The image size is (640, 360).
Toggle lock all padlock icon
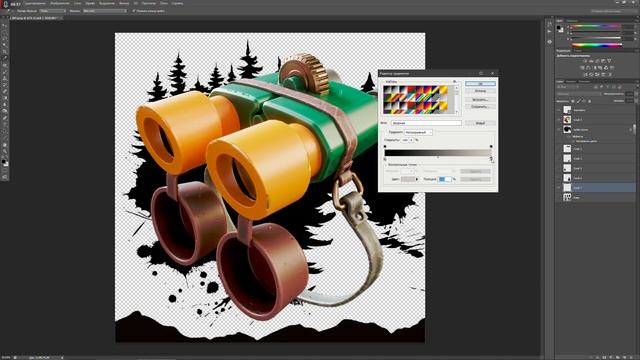coord(589,101)
